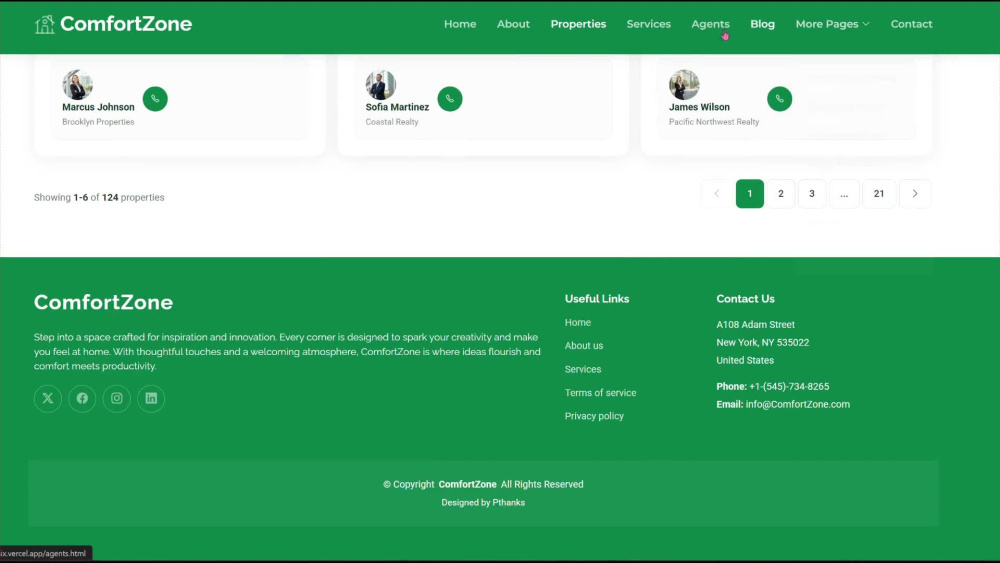Open footer Services link

(x=583, y=369)
